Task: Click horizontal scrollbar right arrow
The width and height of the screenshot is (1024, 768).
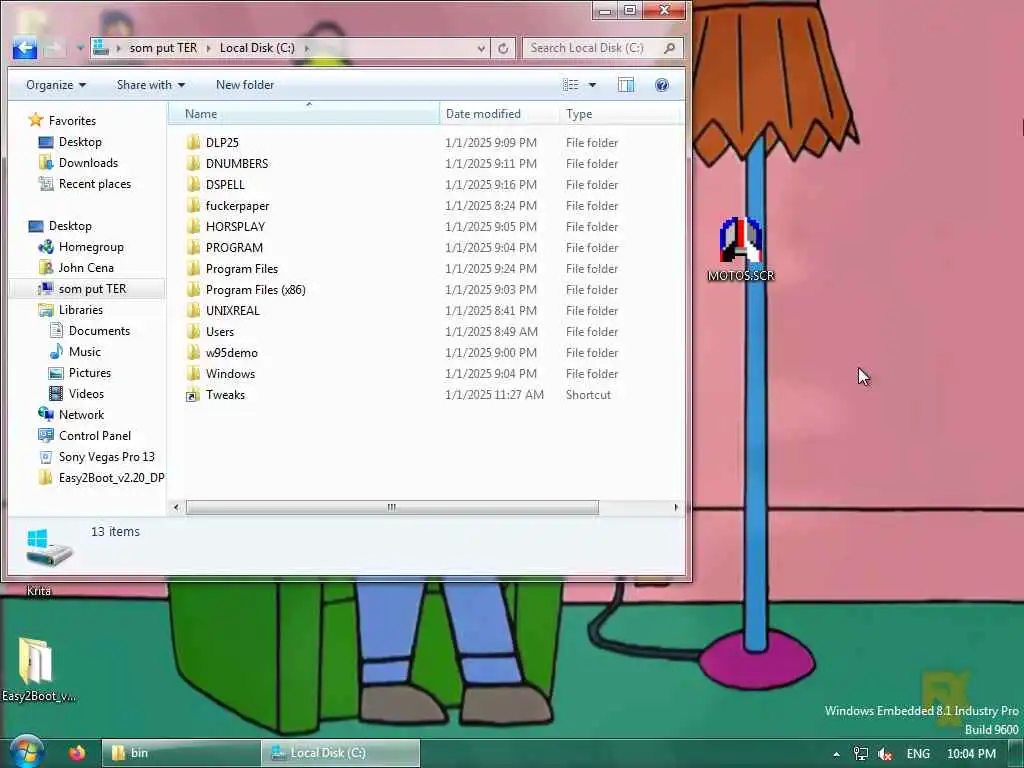Action: tap(675, 507)
